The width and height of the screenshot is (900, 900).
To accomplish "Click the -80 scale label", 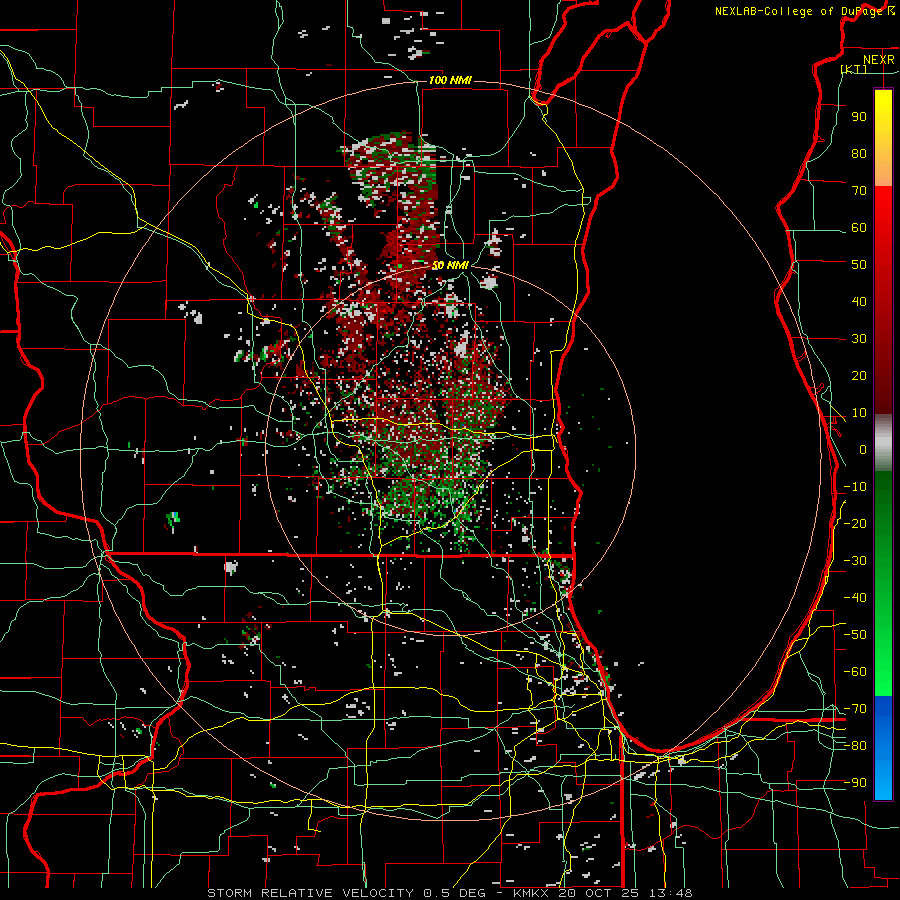I will point(855,746).
